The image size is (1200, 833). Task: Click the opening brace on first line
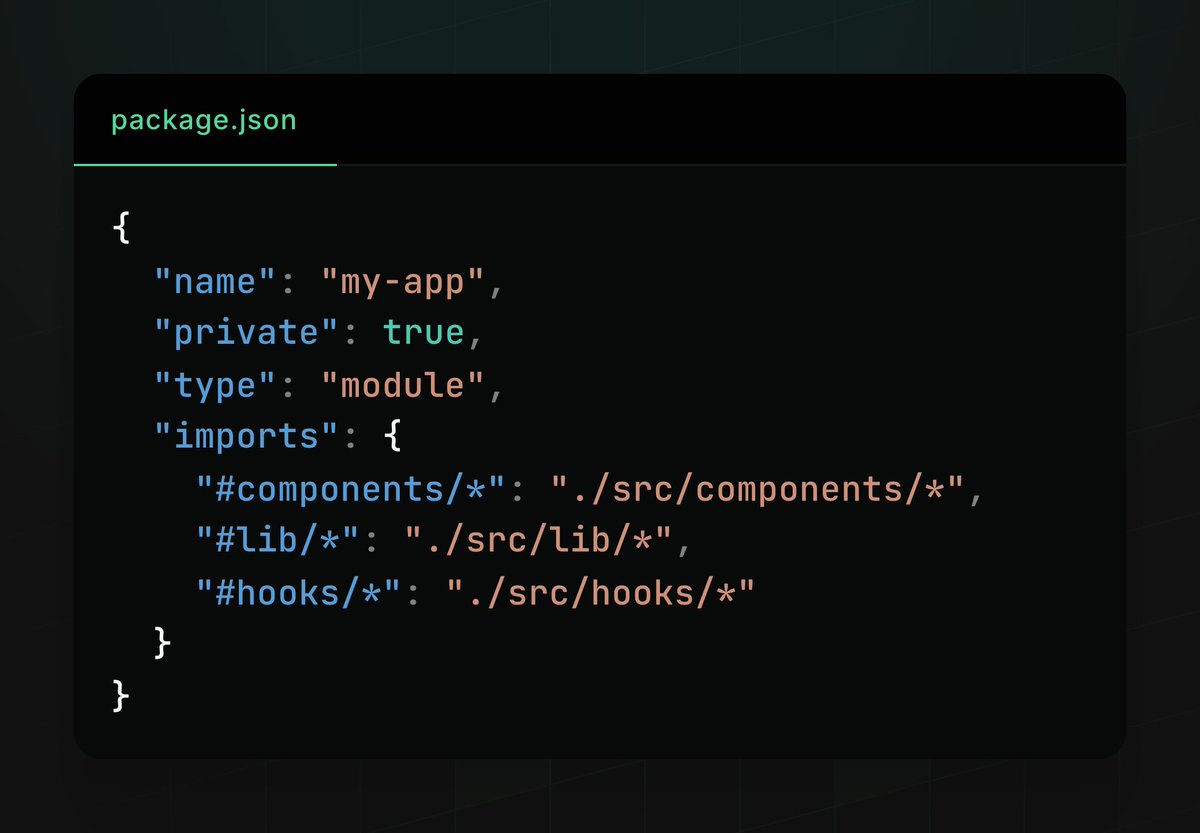pyautogui.click(x=122, y=230)
